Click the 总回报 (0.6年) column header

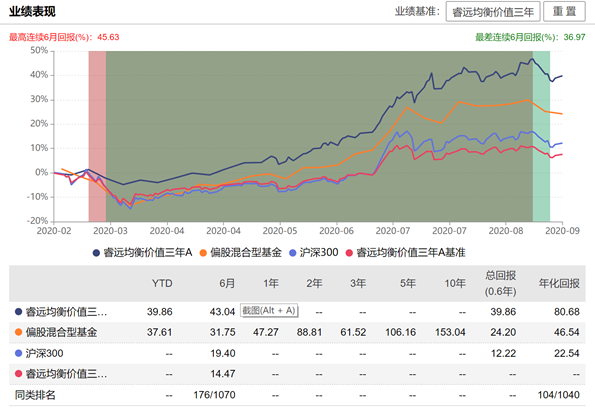[501, 284]
